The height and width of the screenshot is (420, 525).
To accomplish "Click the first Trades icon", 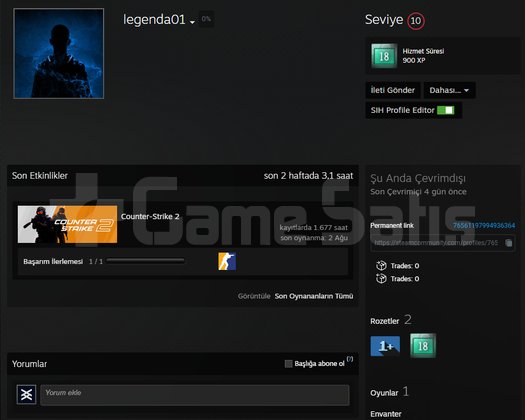I will coord(381,266).
